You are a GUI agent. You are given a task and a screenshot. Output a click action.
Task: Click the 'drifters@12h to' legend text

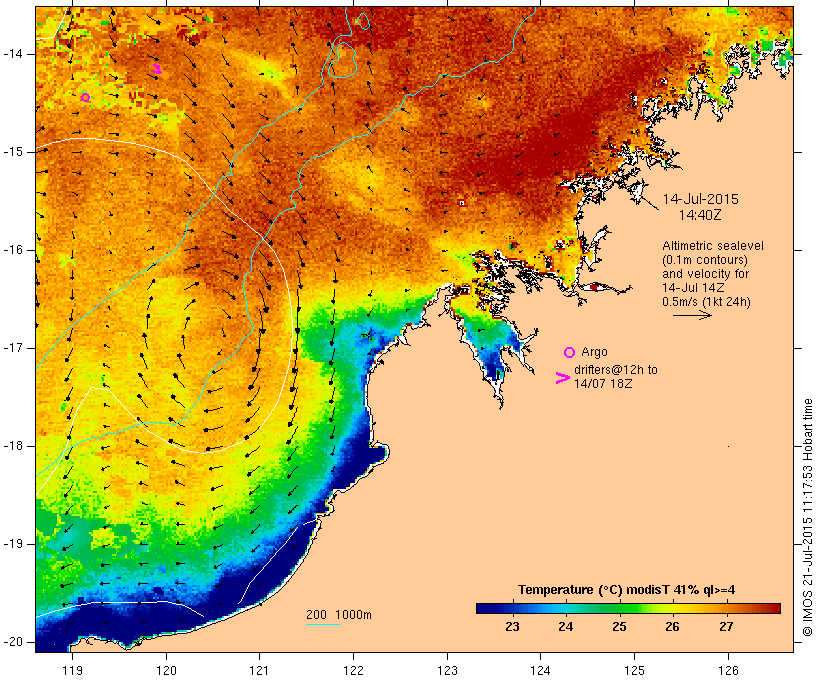click(x=616, y=370)
